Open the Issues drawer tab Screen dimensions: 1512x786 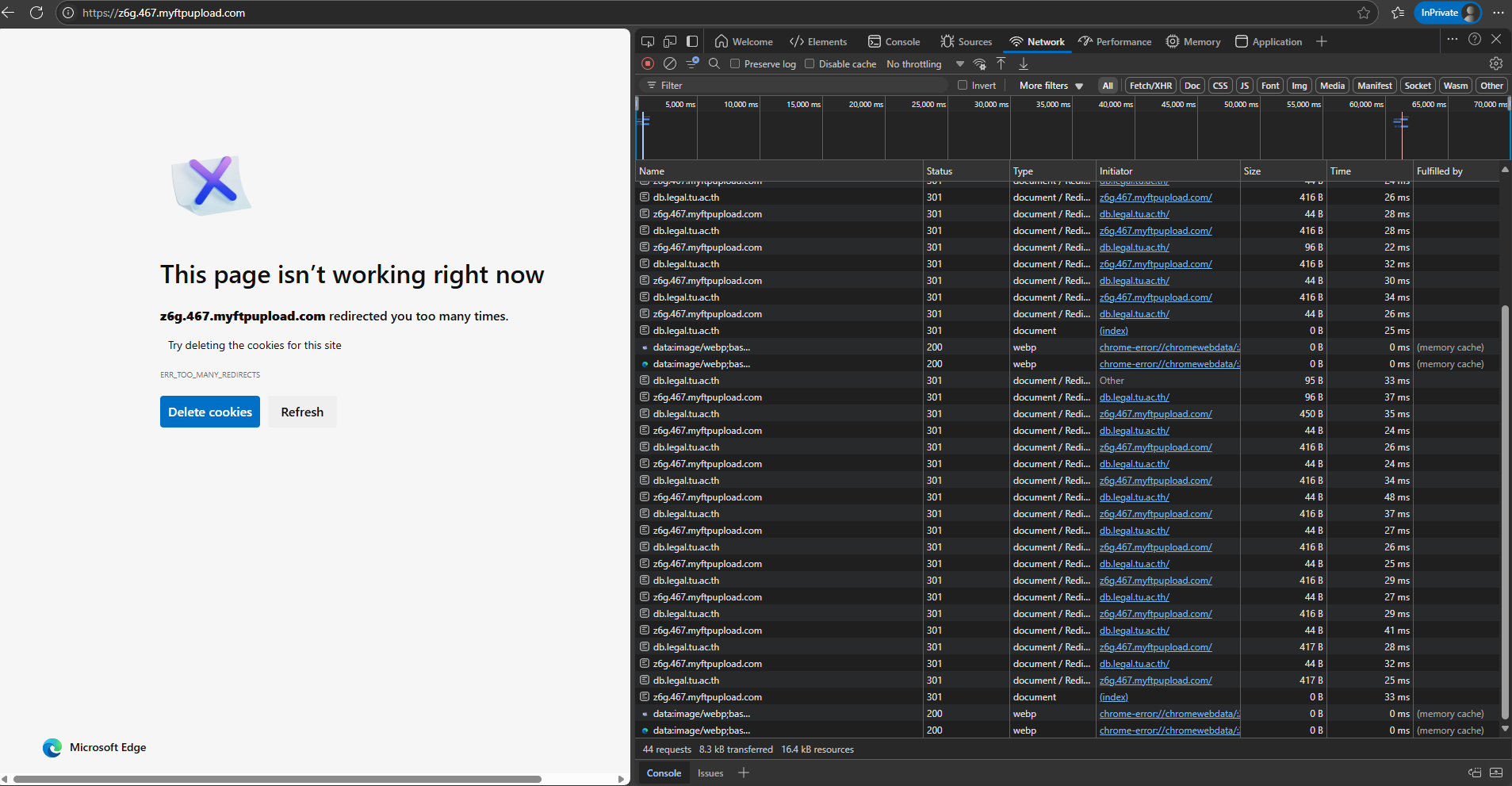click(710, 773)
